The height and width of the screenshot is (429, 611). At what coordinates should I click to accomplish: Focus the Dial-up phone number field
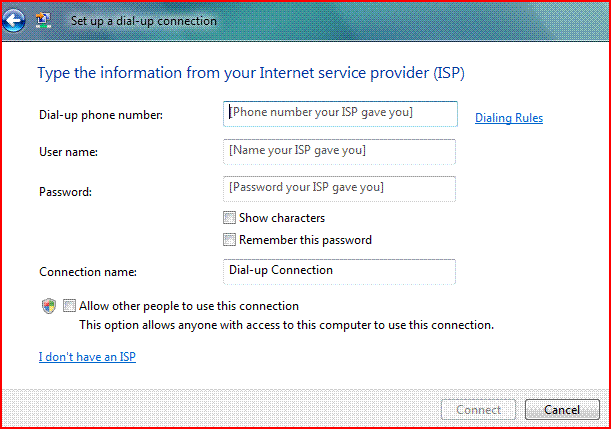tap(340, 114)
